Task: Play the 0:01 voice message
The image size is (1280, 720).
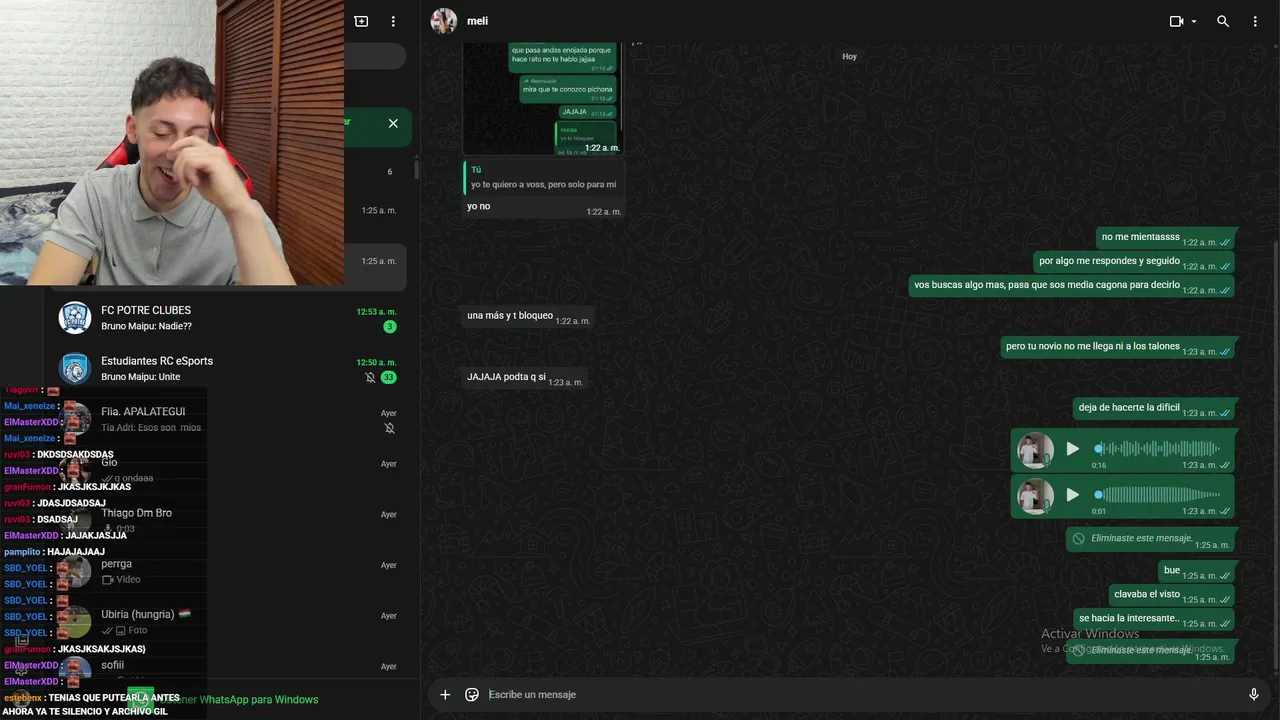Action: [x=1072, y=495]
